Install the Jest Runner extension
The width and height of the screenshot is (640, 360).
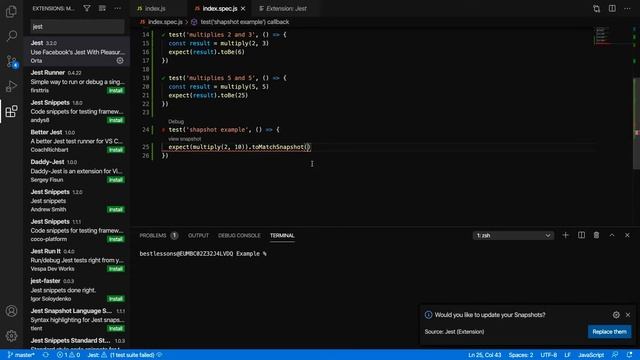point(116,90)
